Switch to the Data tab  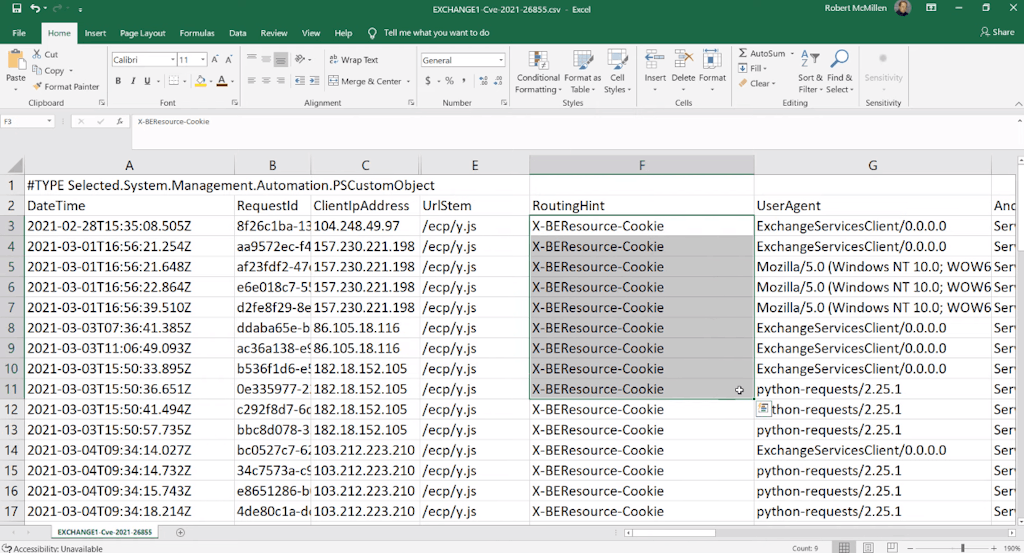238,33
